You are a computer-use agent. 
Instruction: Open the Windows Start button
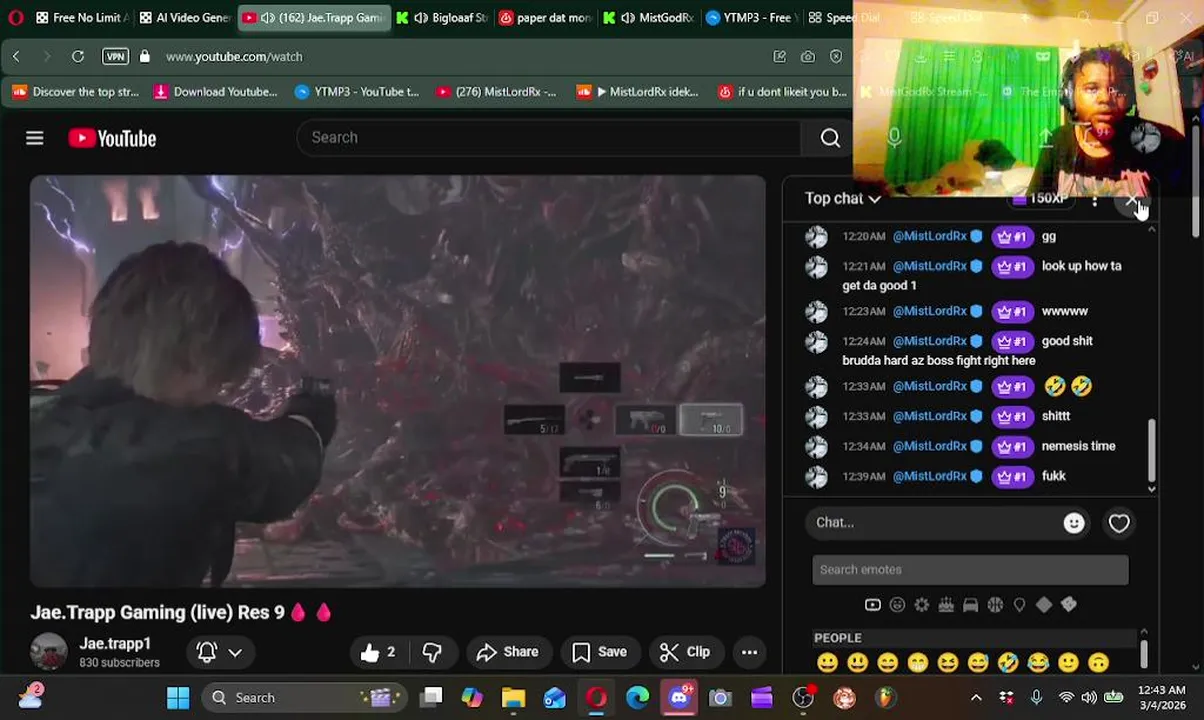(x=178, y=698)
